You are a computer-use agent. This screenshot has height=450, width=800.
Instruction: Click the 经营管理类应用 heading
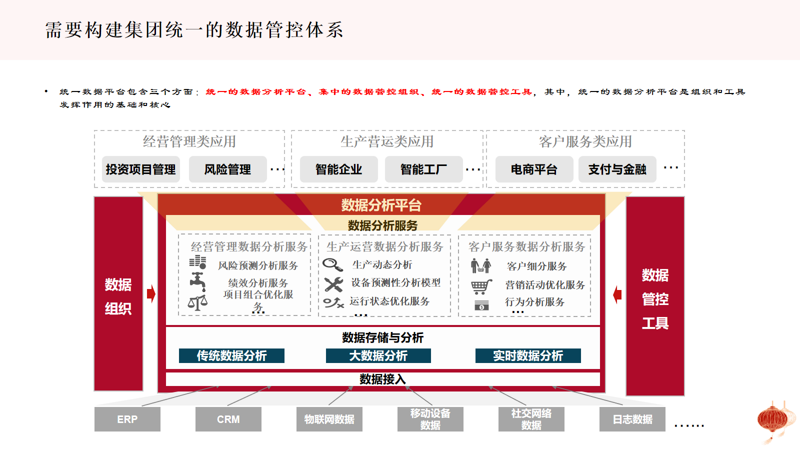pos(189,141)
